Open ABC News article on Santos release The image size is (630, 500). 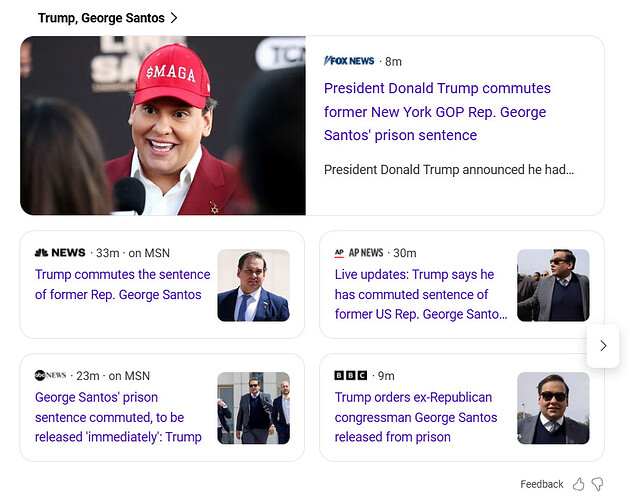pos(118,417)
